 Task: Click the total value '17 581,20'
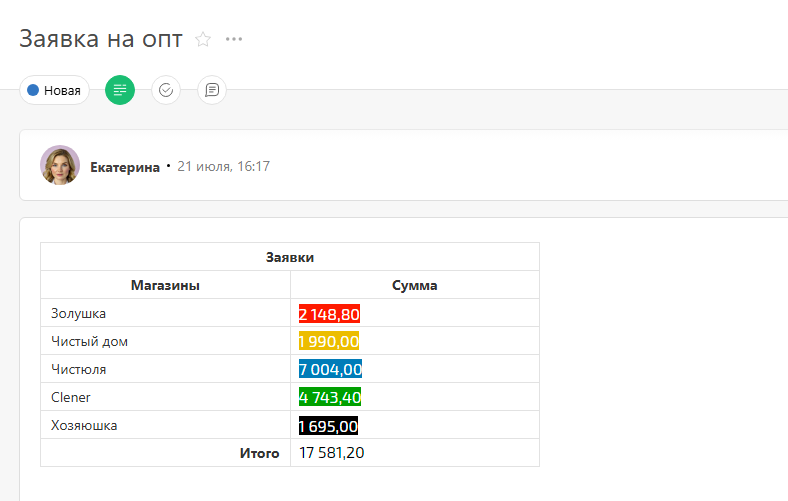click(332, 453)
